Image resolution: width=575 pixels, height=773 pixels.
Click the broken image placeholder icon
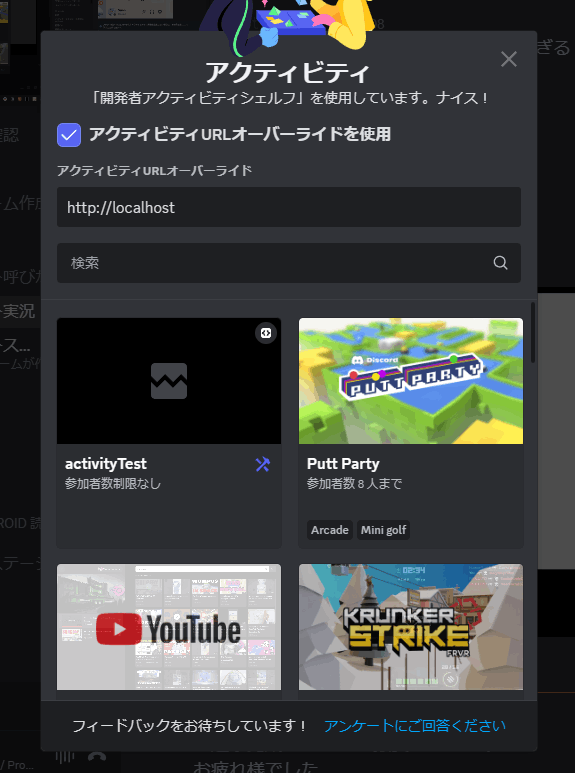point(169,381)
